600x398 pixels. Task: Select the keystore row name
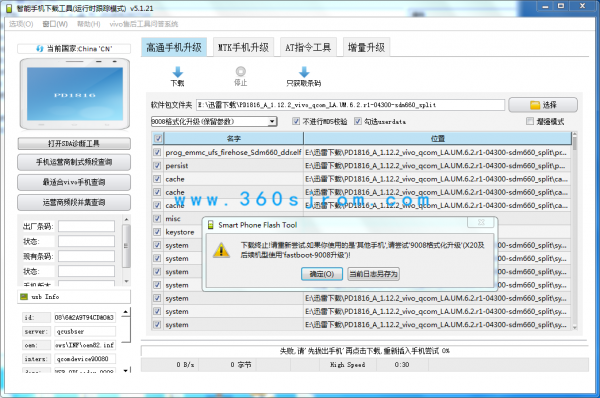point(180,232)
